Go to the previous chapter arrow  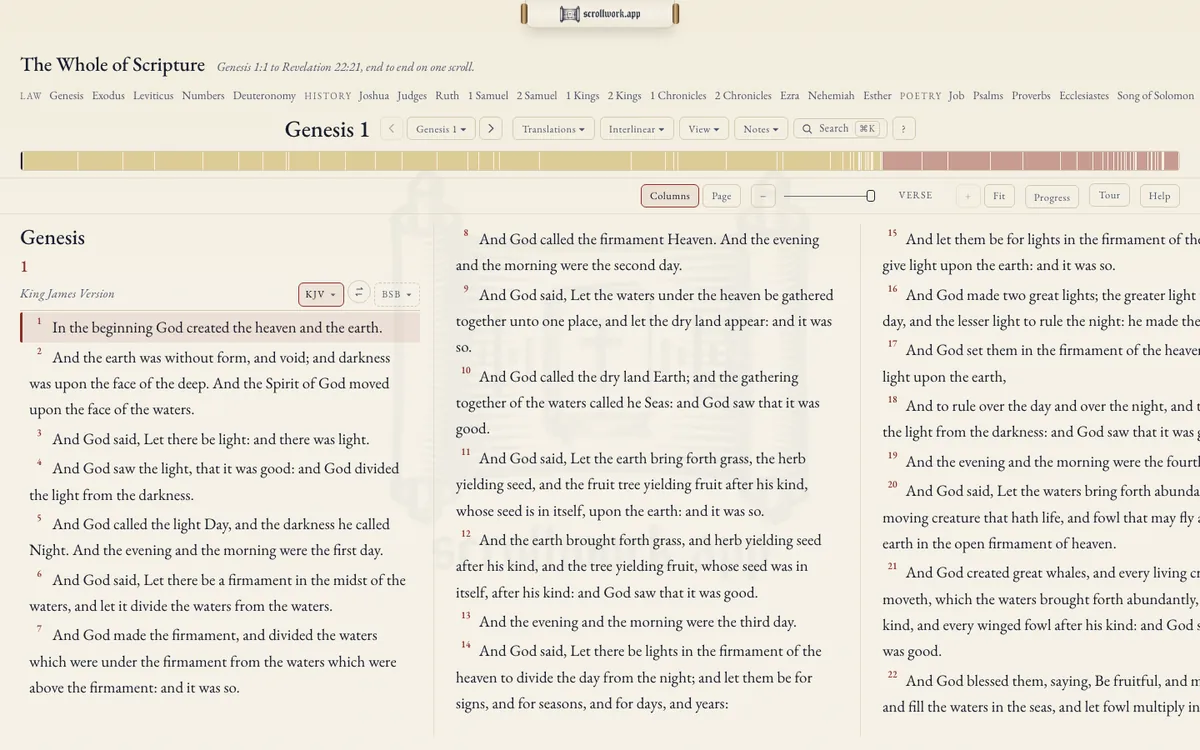point(392,128)
